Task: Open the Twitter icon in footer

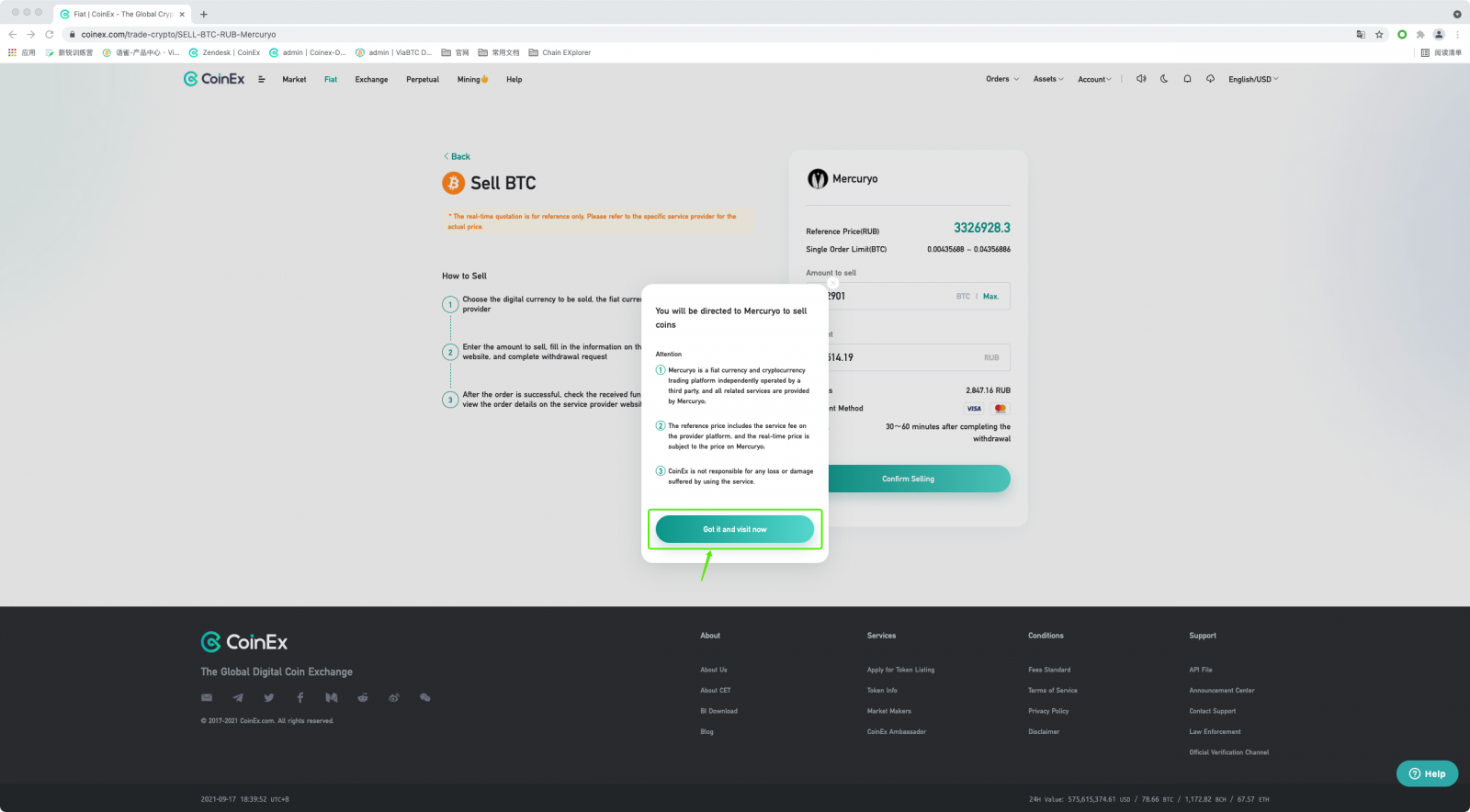Action: point(269,698)
